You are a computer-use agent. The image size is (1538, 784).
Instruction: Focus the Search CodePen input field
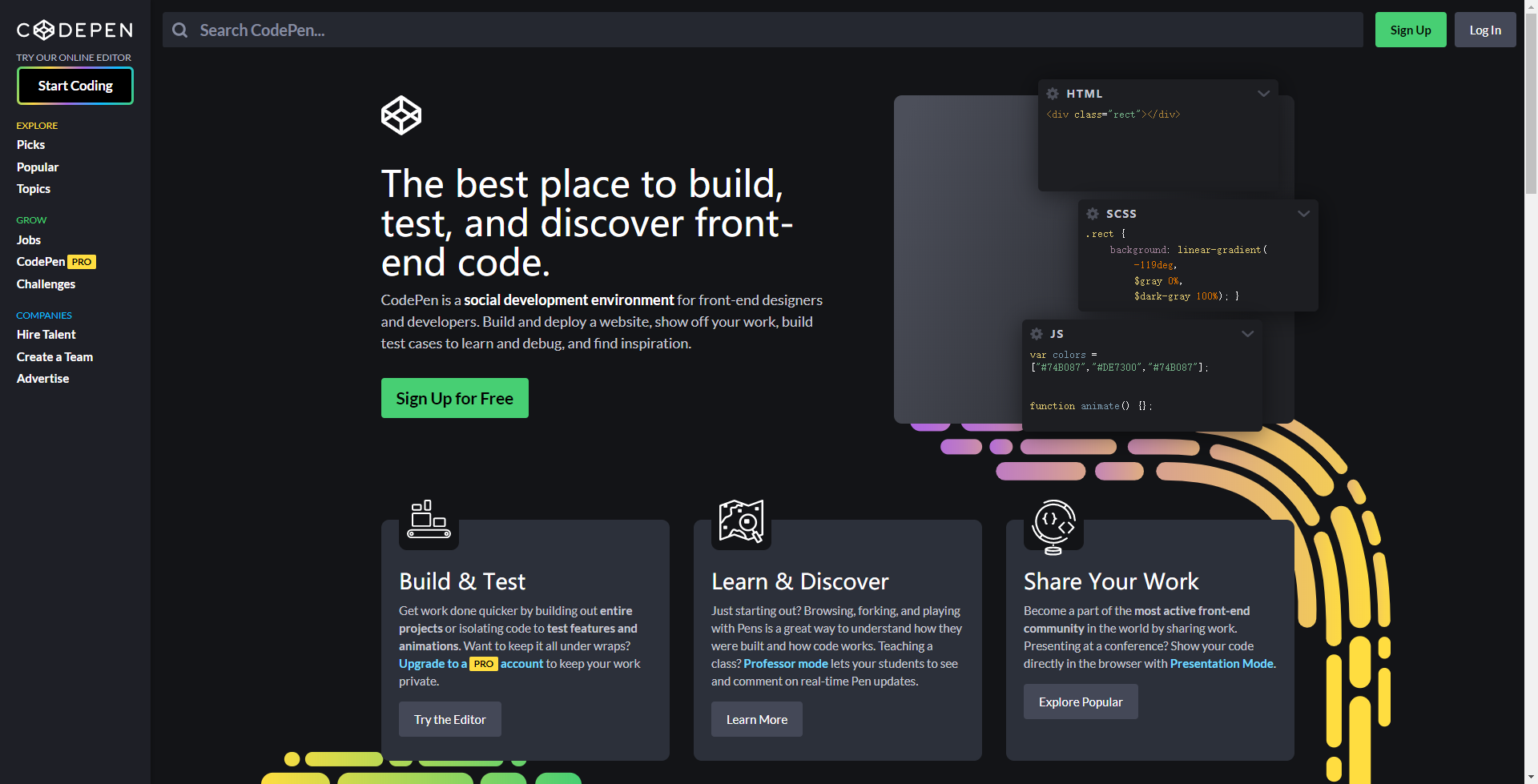point(763,30)
